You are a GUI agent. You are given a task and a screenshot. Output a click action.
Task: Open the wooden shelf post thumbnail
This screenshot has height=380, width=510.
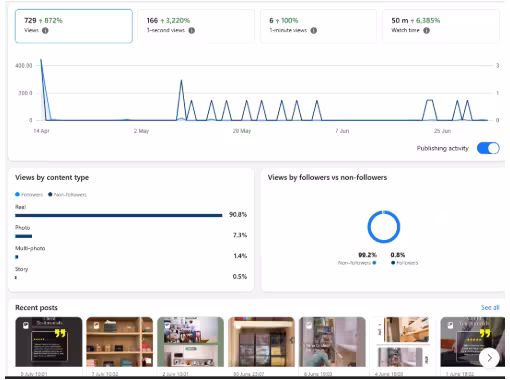[x=120, y=342]
